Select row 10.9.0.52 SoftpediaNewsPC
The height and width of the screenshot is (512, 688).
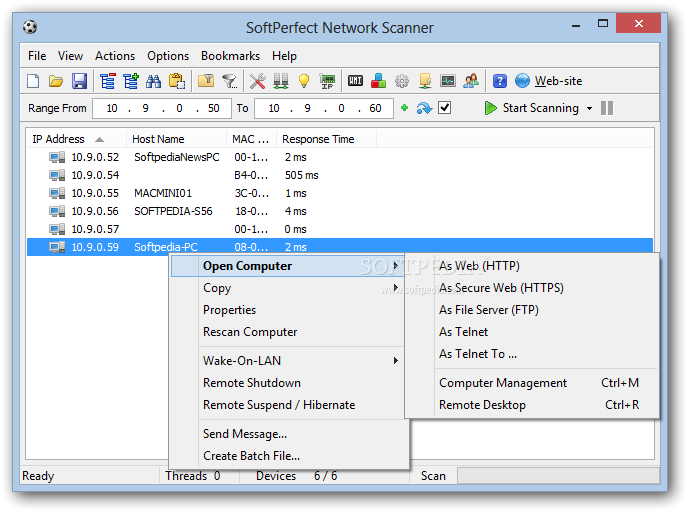point(340,157)
